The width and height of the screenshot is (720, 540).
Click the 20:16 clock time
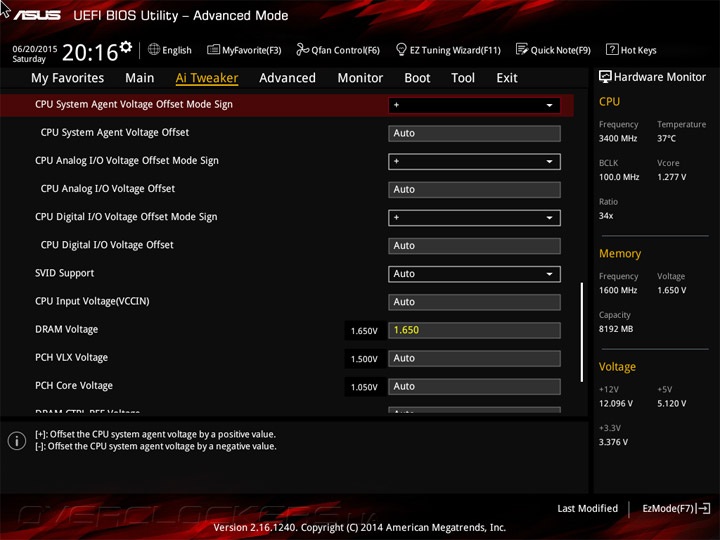90,52
